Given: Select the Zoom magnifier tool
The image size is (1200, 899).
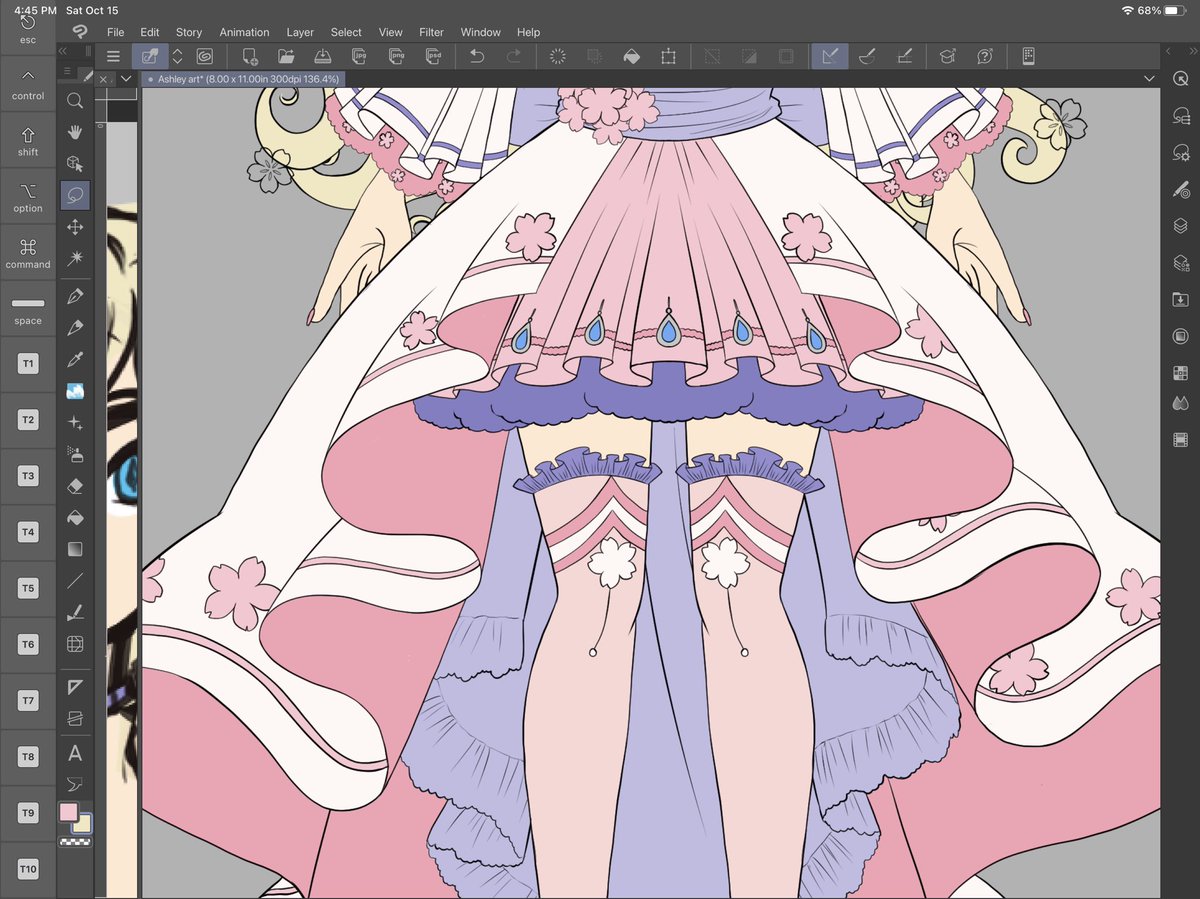Looking at the screenshot, I should click(x=75, y=100).
